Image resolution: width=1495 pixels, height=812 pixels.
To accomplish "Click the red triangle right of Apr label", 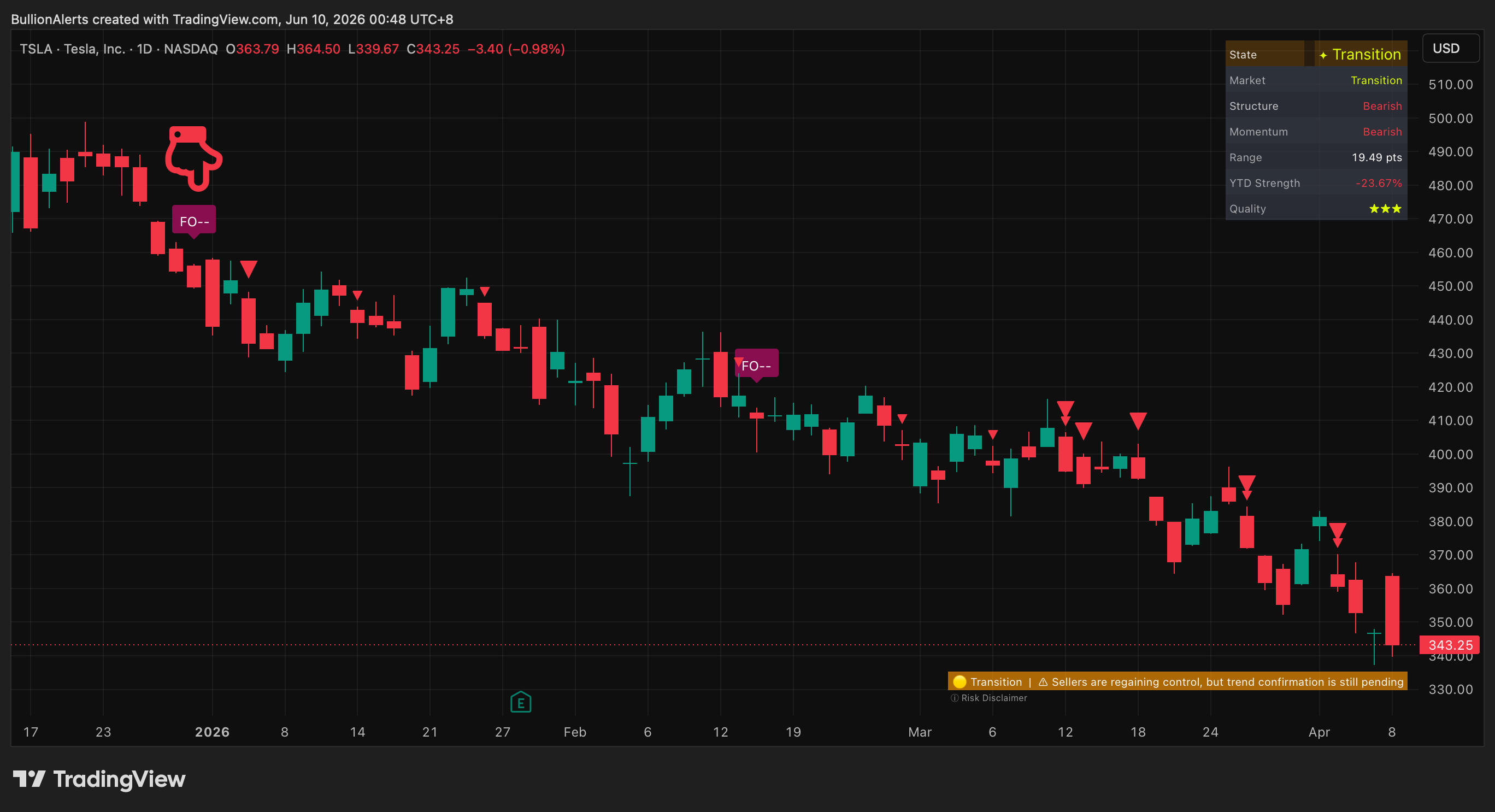I will (x=1337, y=530).
